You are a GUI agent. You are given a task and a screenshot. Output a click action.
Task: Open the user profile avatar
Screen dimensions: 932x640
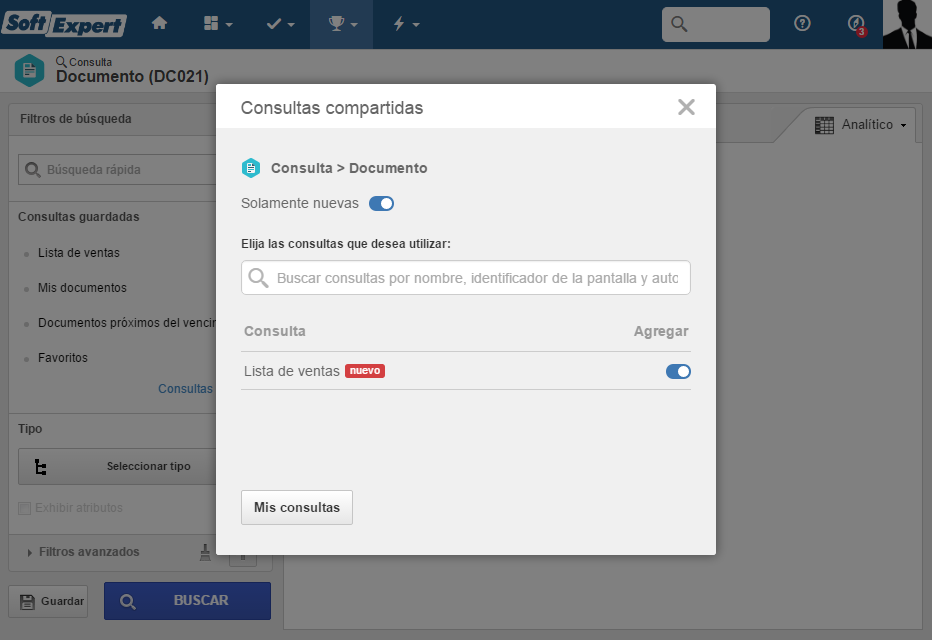click(907, 24)
